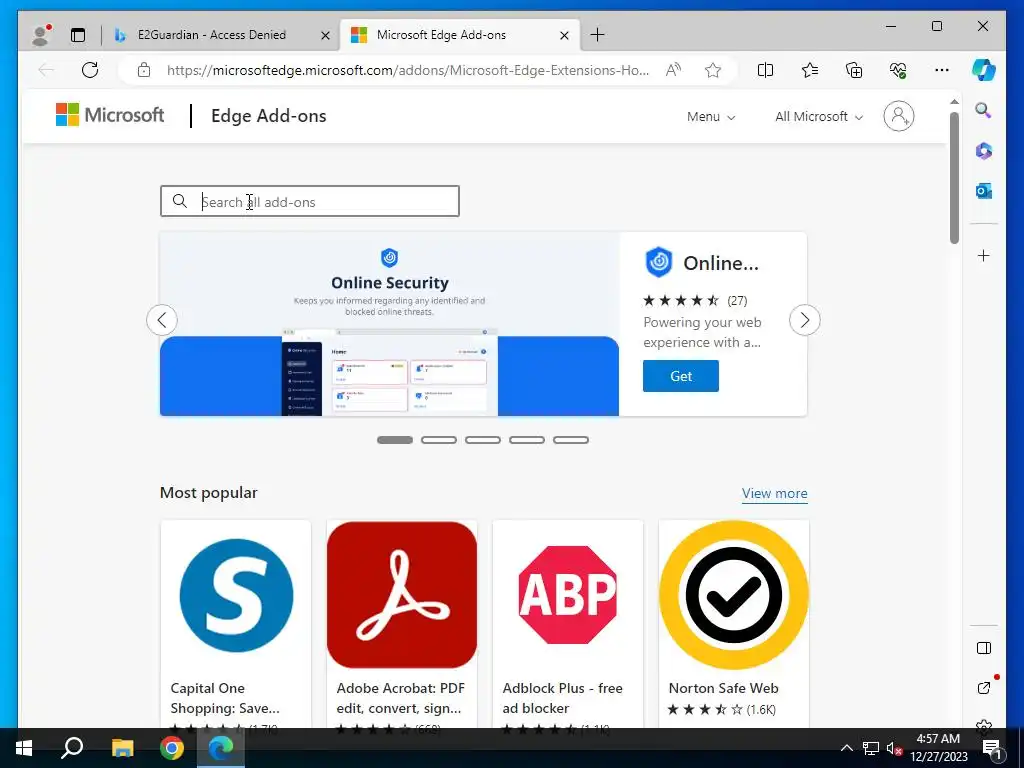The image size is (1024, 768).
Task: Select fifth carousel indicator
Action: [x=571, y=440]
